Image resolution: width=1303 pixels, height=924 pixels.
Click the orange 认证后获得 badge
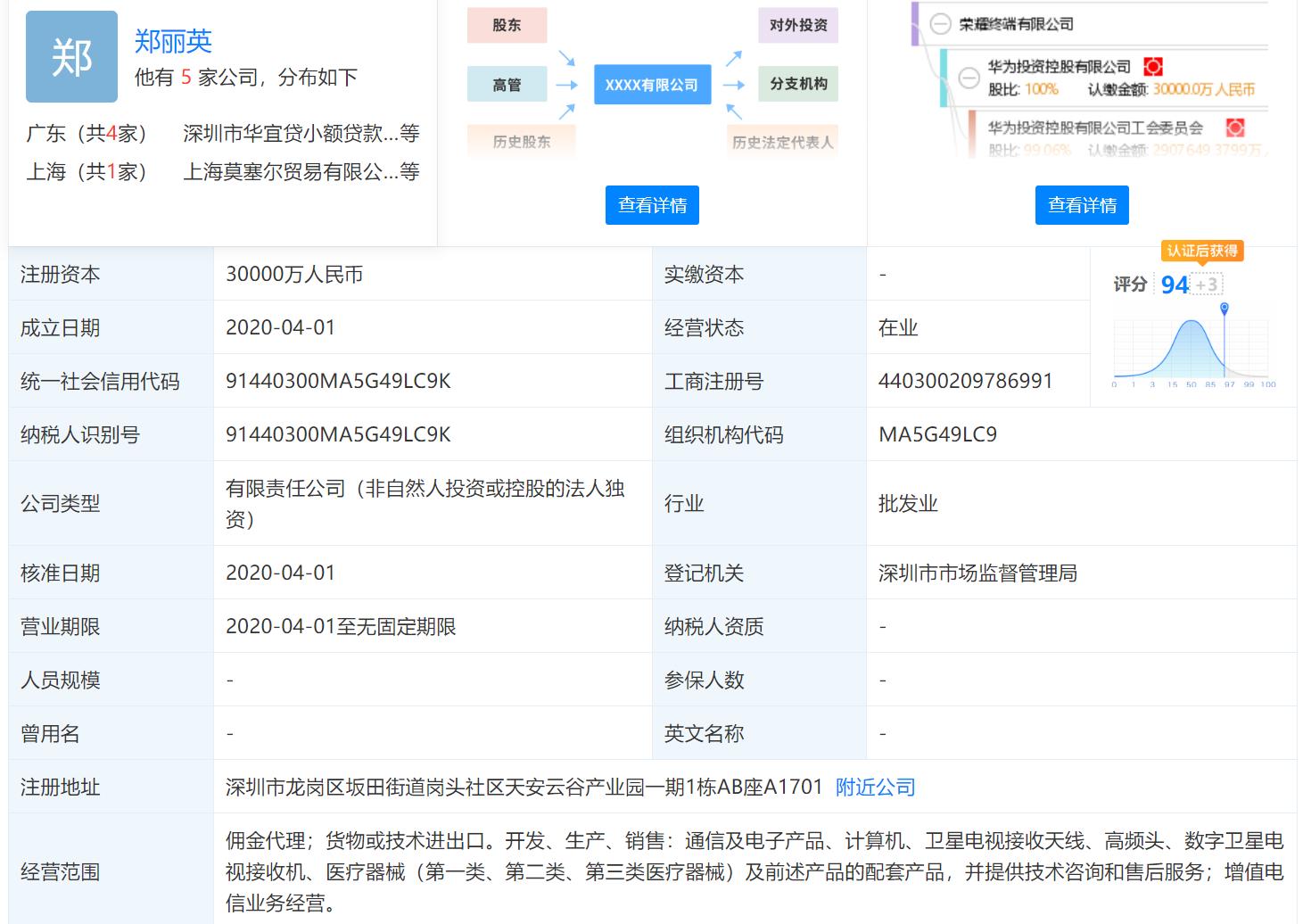pos(1202,251)
